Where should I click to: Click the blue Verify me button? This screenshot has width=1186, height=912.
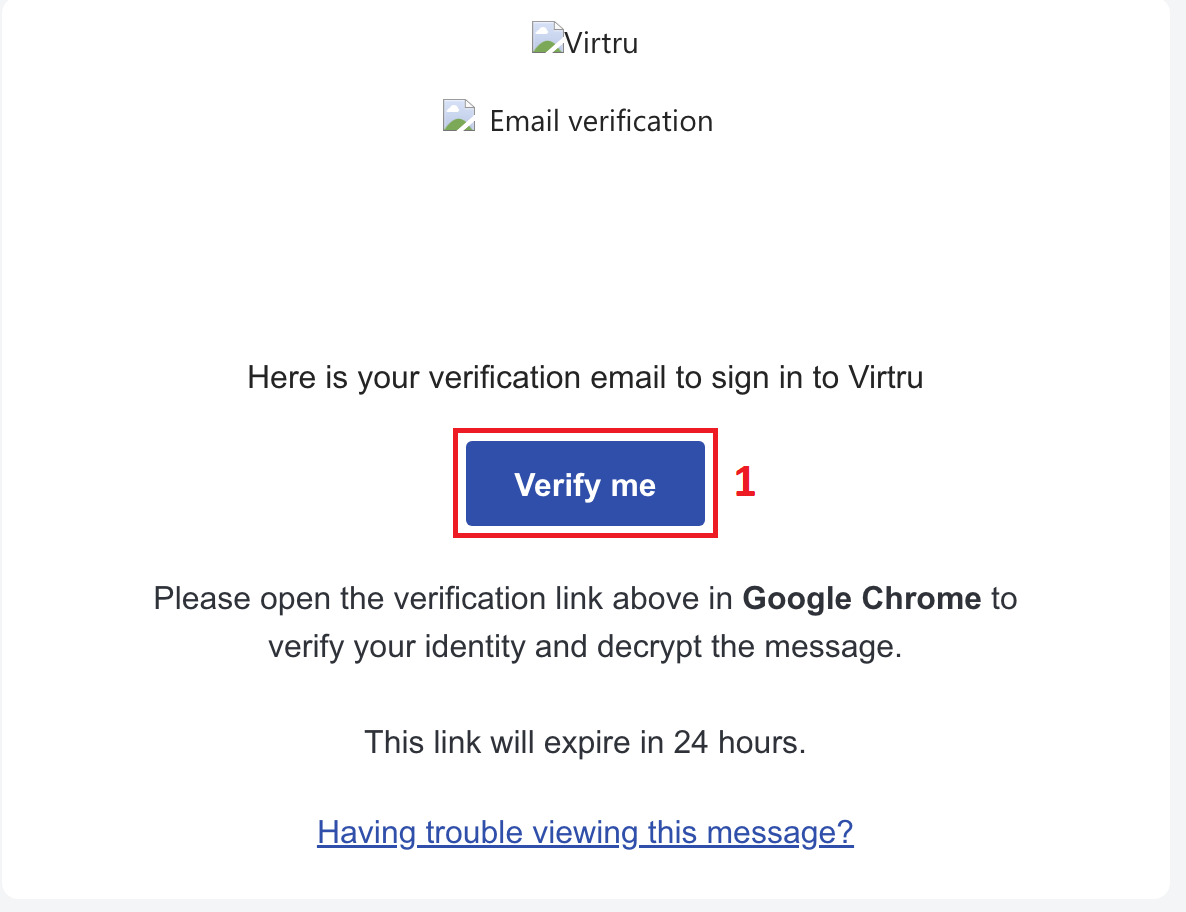(585, 484)
